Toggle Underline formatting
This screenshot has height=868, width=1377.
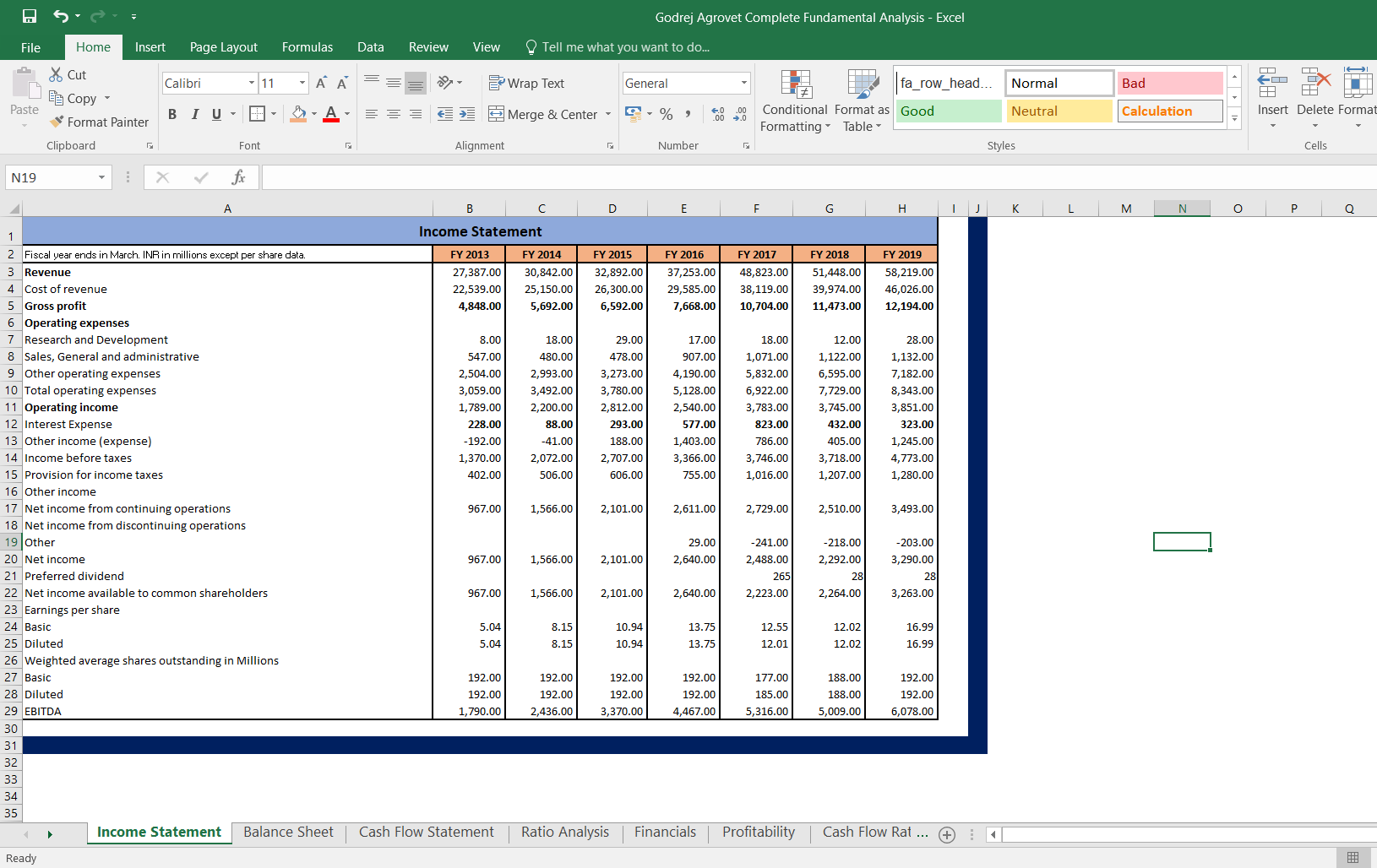pyautogui.click(x=216, y=114)
